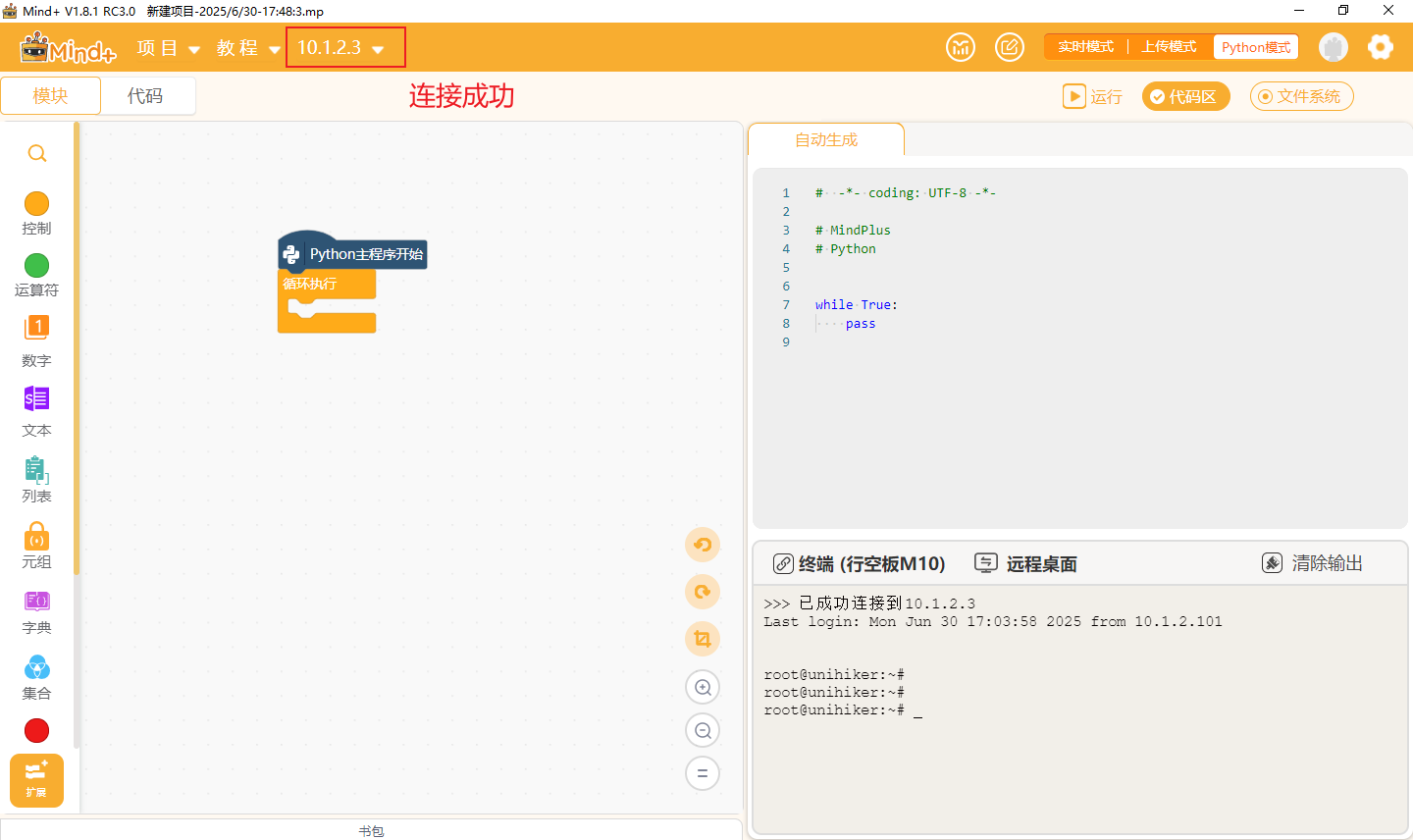
Task: Zoom in on the block workspace
Action: tap(703, 687)
